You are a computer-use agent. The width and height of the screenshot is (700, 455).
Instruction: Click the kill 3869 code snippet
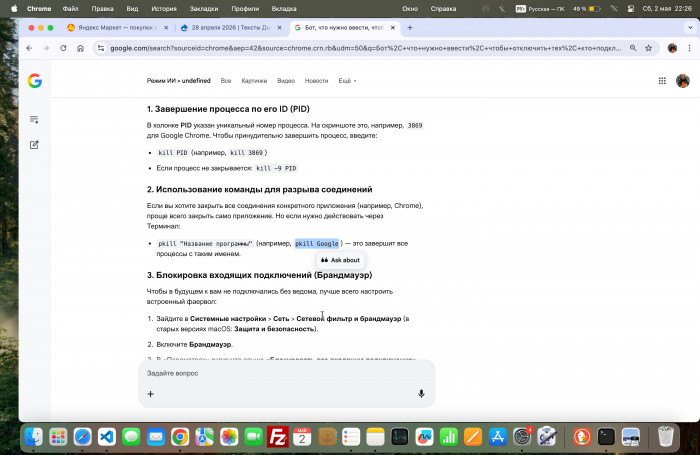pyautogui.click(x=246, y=153)
